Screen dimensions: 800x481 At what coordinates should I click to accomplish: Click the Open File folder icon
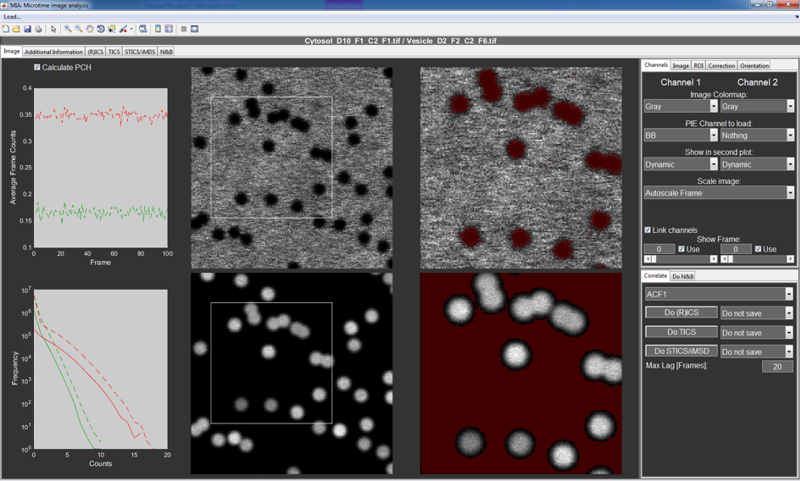point(17,29)
